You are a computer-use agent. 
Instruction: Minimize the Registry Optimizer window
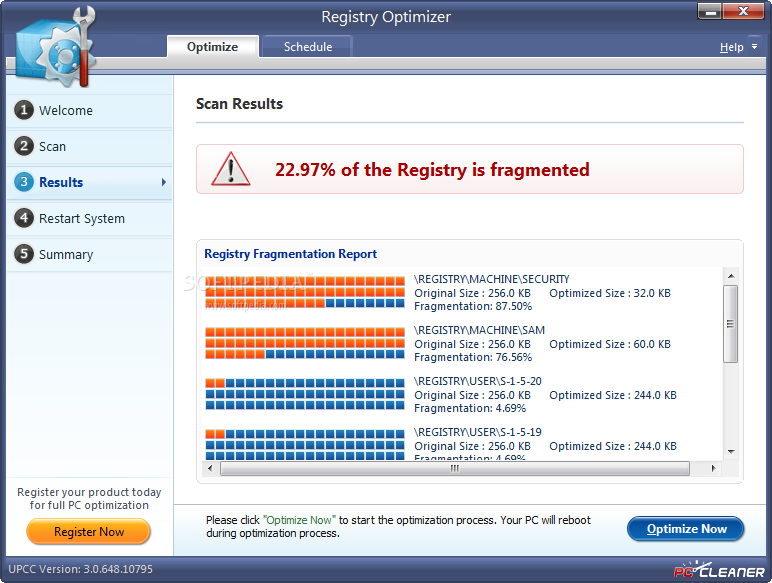[710, 11]
